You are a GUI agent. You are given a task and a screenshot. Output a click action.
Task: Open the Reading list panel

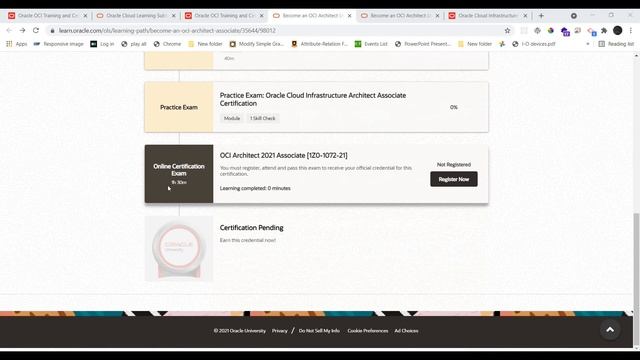tap(616, 44)
